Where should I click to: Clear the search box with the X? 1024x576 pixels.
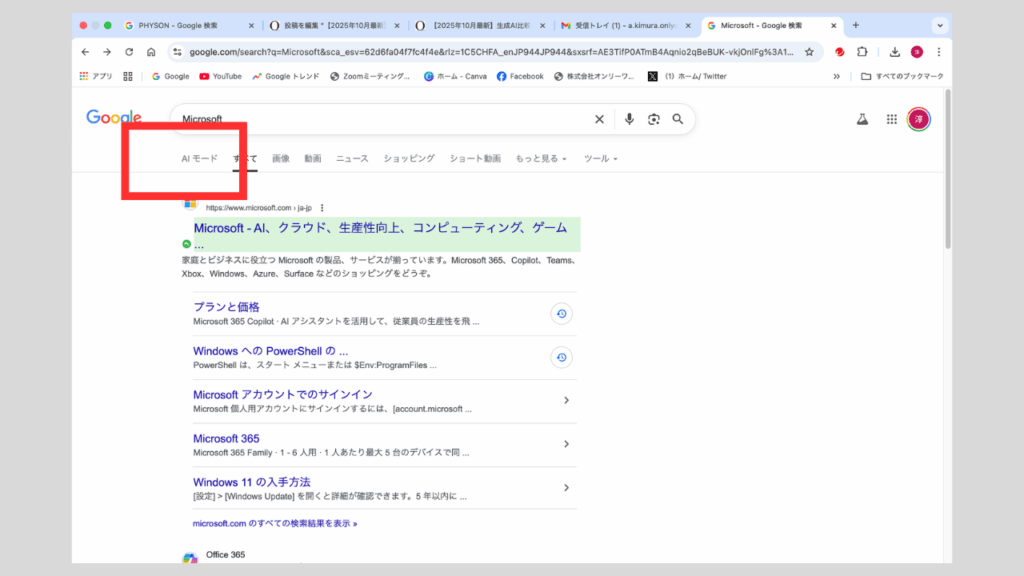point(600,119)
